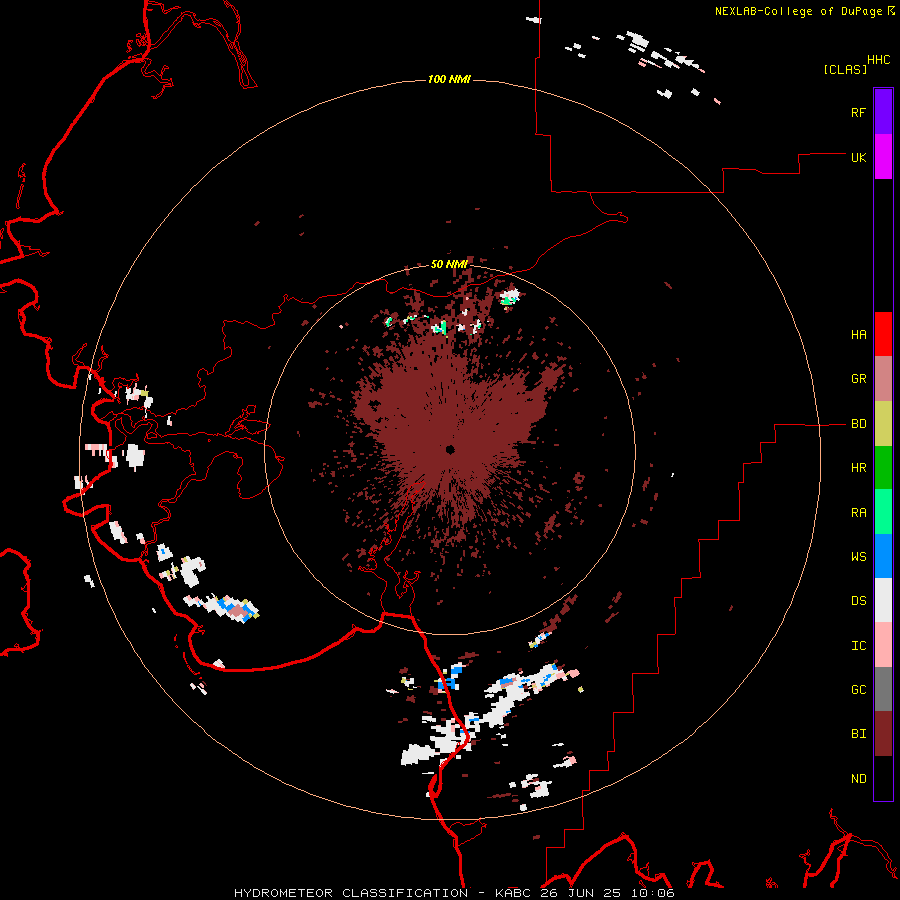Click the BD legend label
The width and height of the screenshot is (900, 900).
coord(858,424)
